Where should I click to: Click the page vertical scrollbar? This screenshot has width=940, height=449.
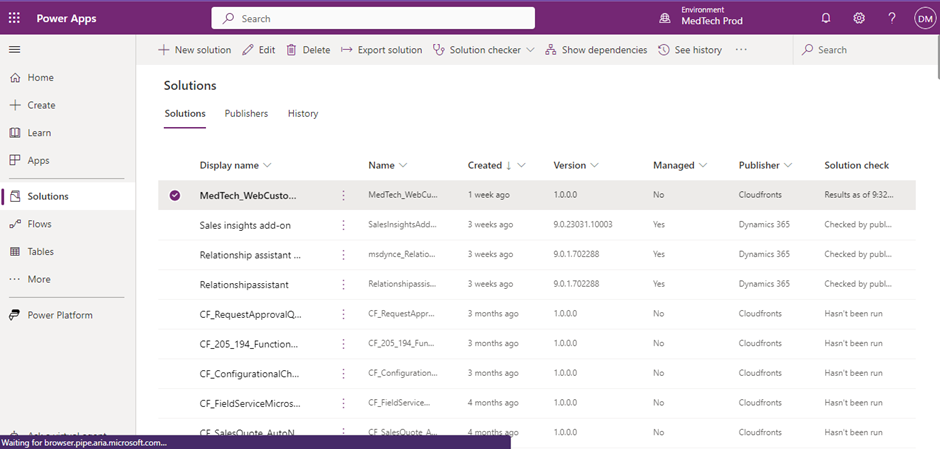coord(937,57)
